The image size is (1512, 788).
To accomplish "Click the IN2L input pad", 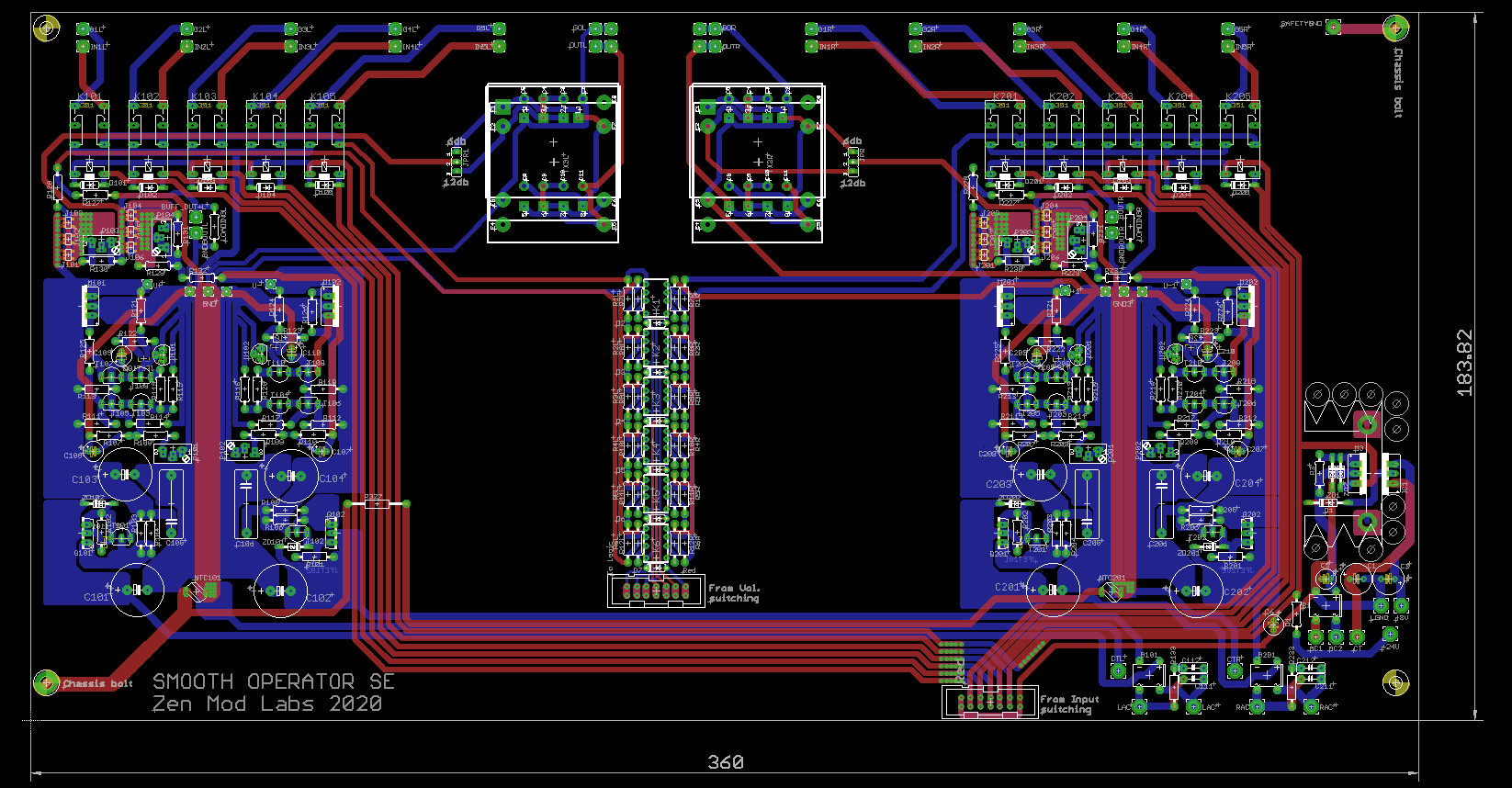I will click(x=186, y=46).
